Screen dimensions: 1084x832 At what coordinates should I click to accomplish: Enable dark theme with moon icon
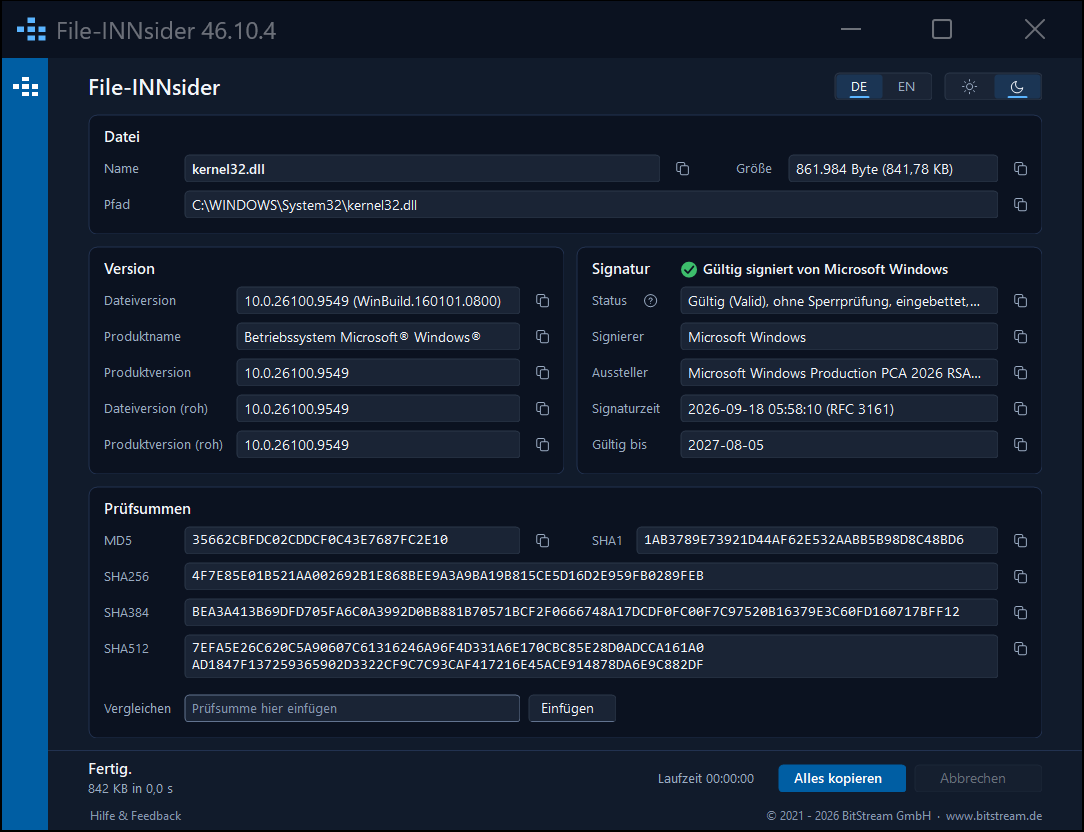[1017, 87]
